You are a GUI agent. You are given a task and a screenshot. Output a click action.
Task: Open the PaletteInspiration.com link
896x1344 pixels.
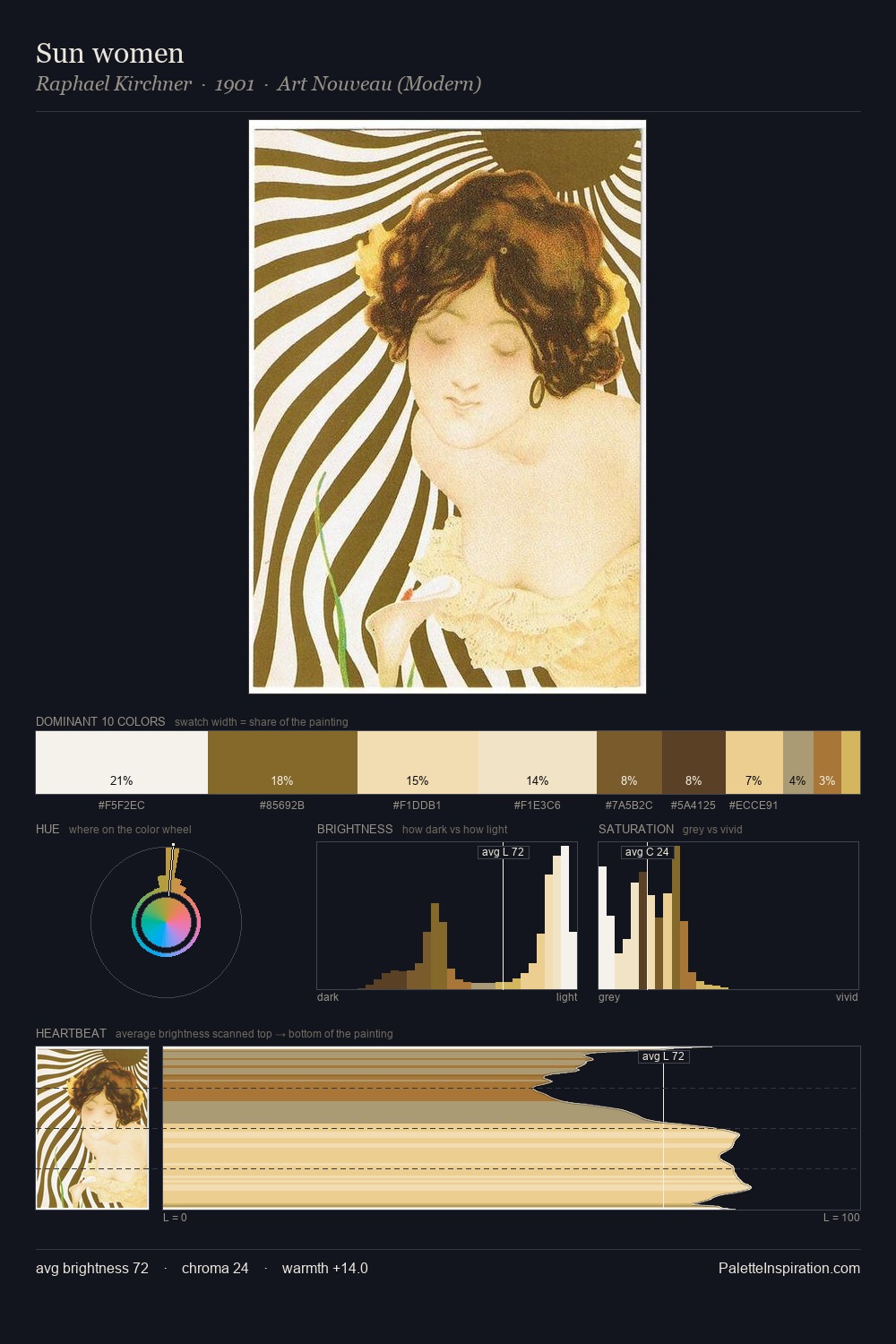point(789,1269)
